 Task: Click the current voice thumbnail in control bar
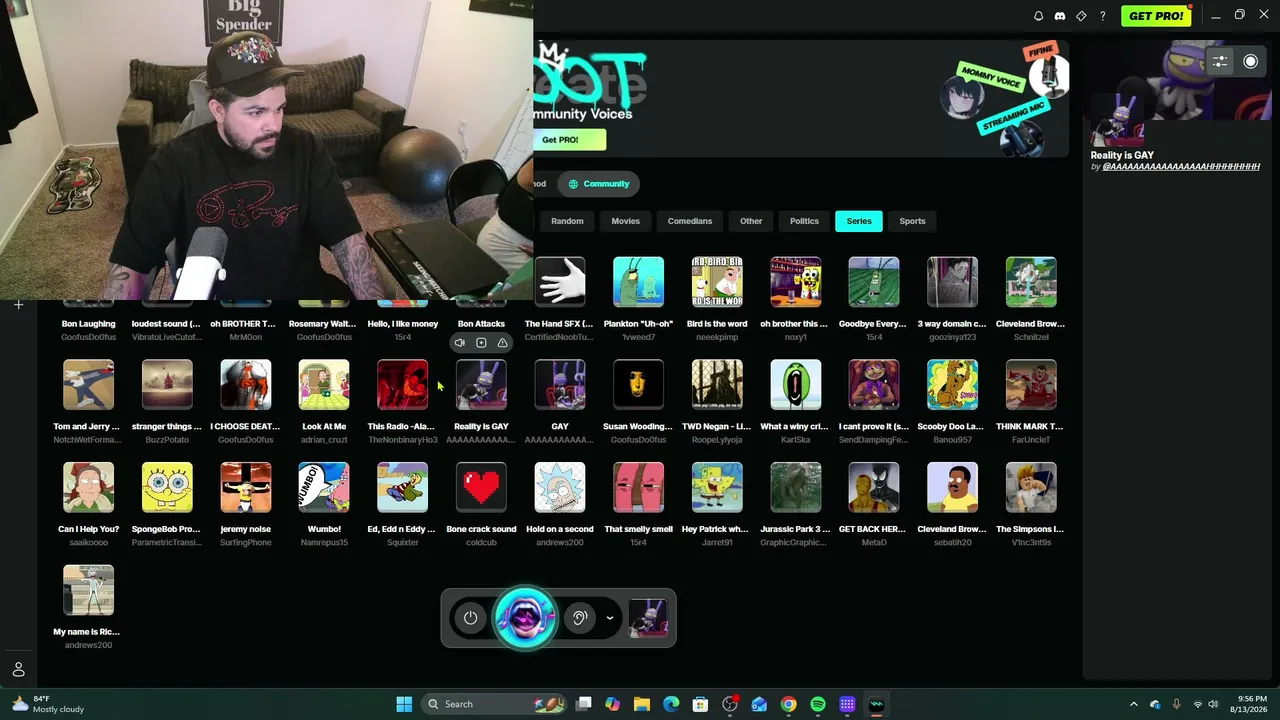tap(648, 618)
